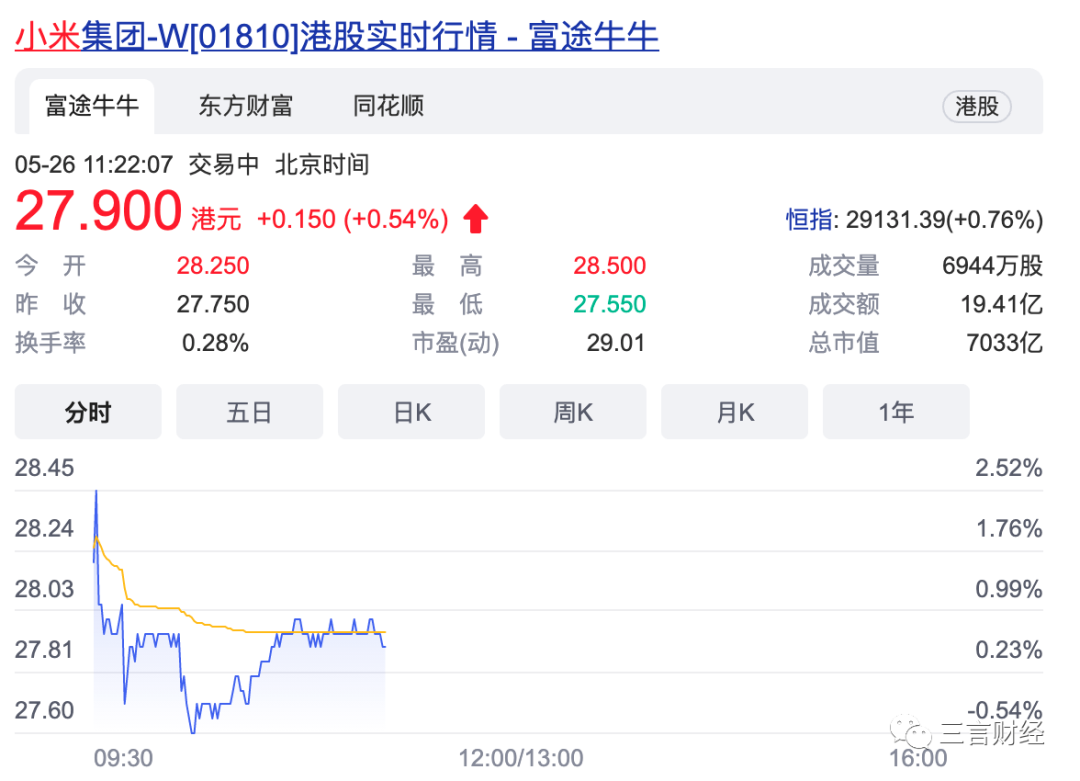Click the red up arrow icon
This screenshot has height=781, width=1080.
(475, 219)
